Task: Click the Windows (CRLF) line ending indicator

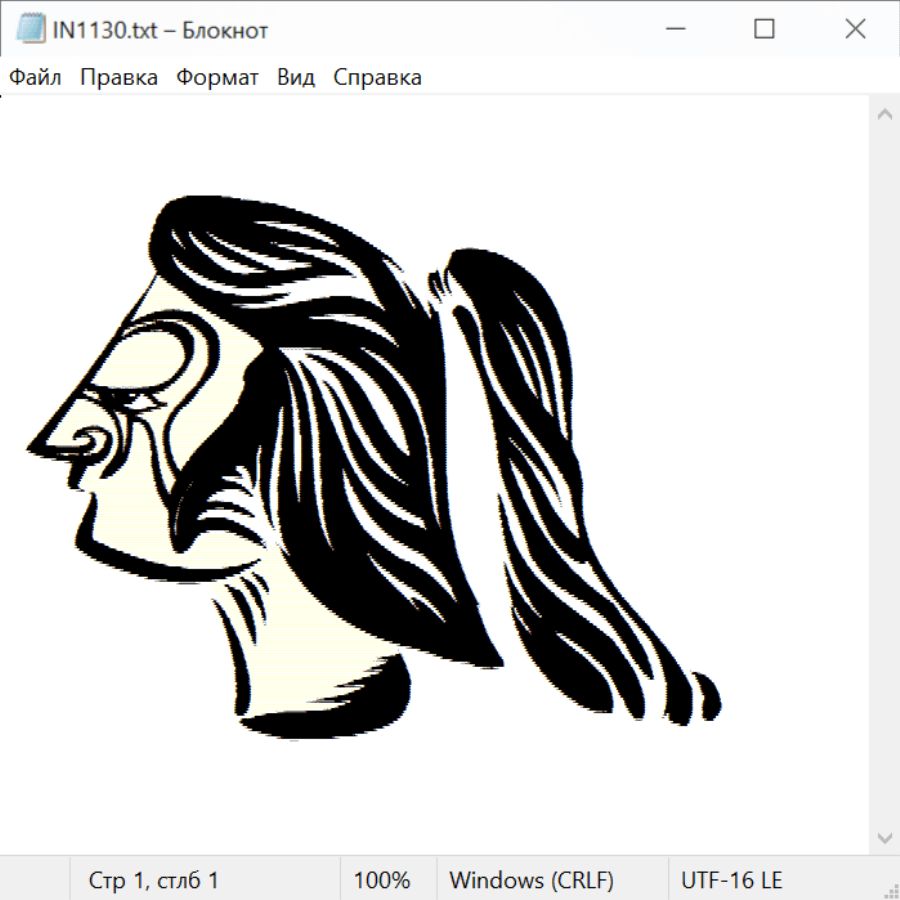Action: tap(531, 880)
